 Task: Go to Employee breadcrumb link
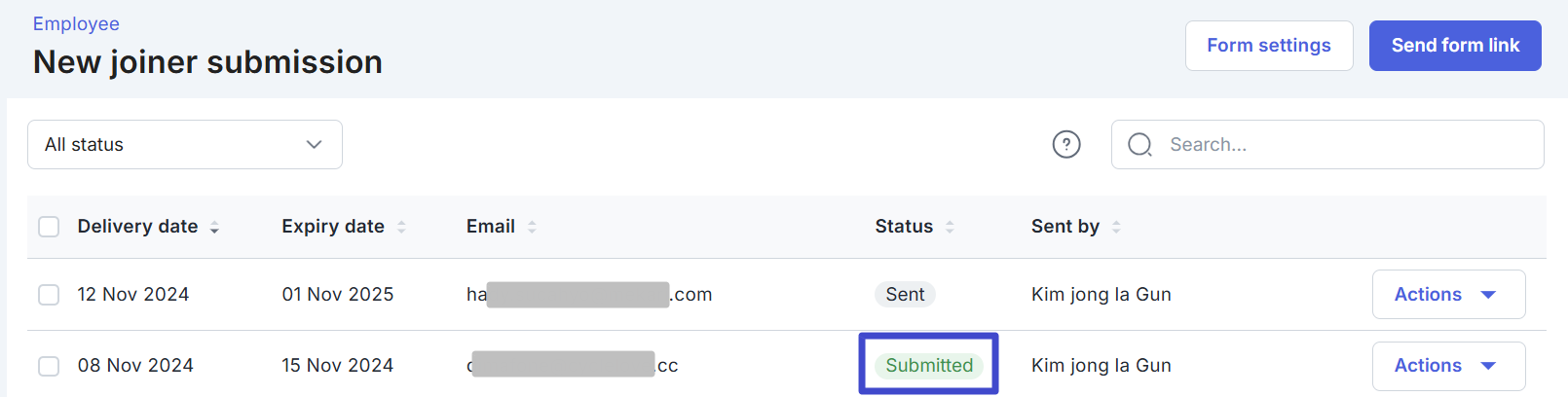coord(76,23)
